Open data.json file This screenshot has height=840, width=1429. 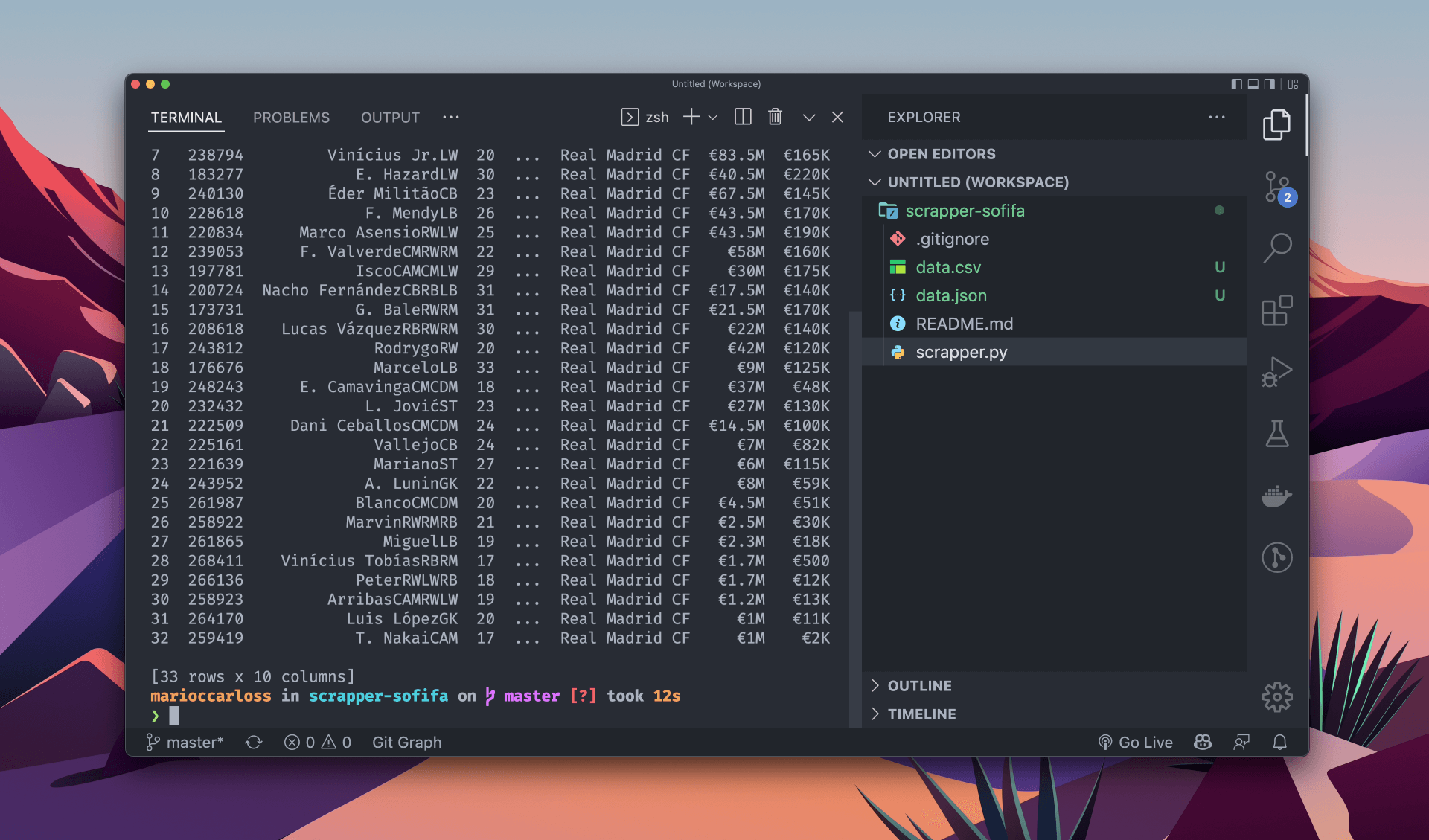click(1054, 295)
